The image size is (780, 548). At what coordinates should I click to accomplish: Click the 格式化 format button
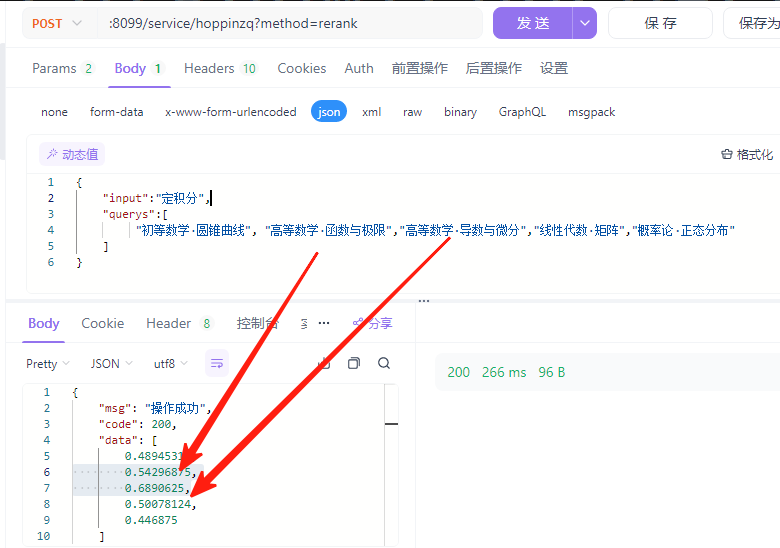[x=747, y=155]
